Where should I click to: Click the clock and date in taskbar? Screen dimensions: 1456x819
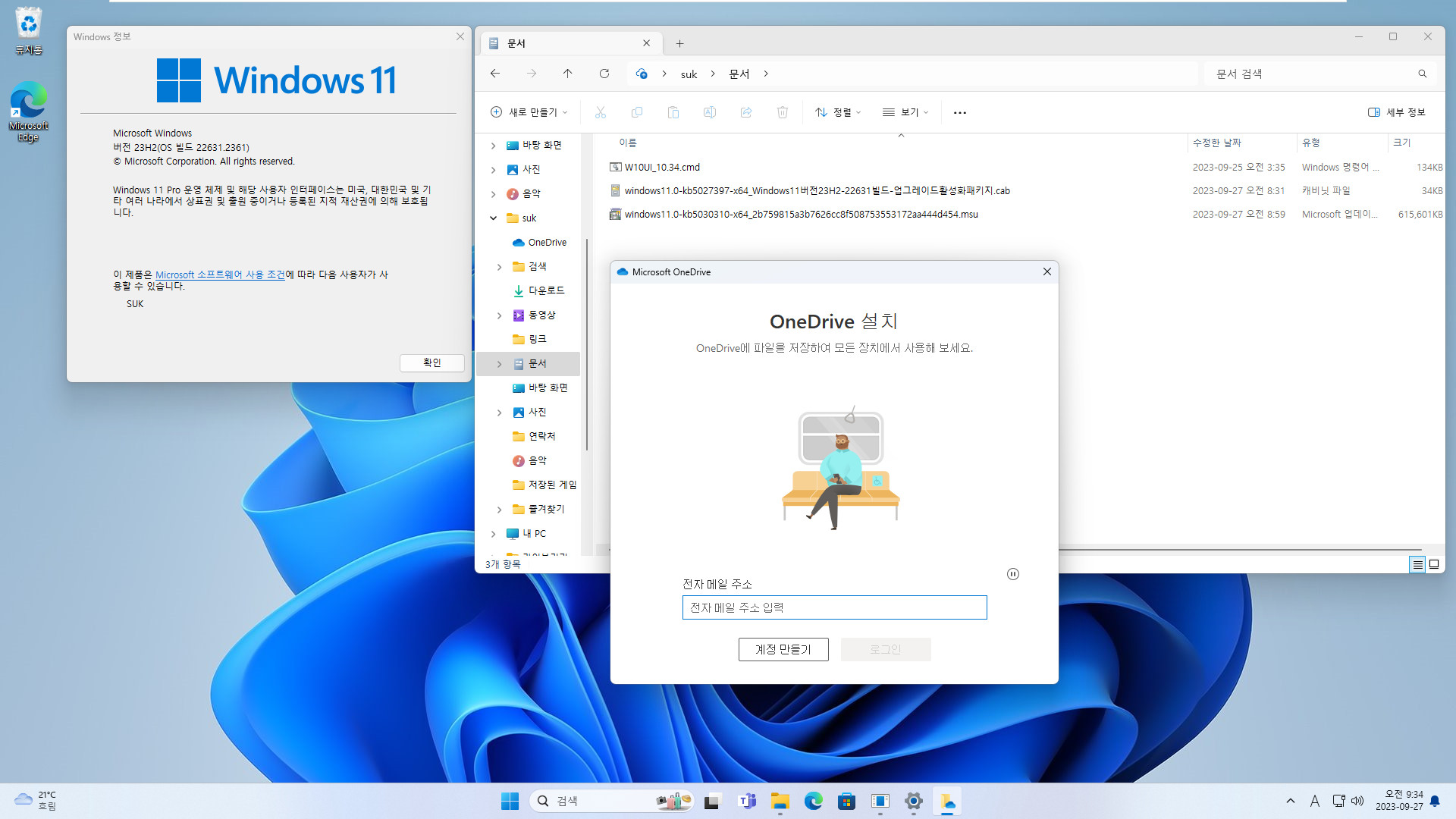click(x=1398, y=801)
